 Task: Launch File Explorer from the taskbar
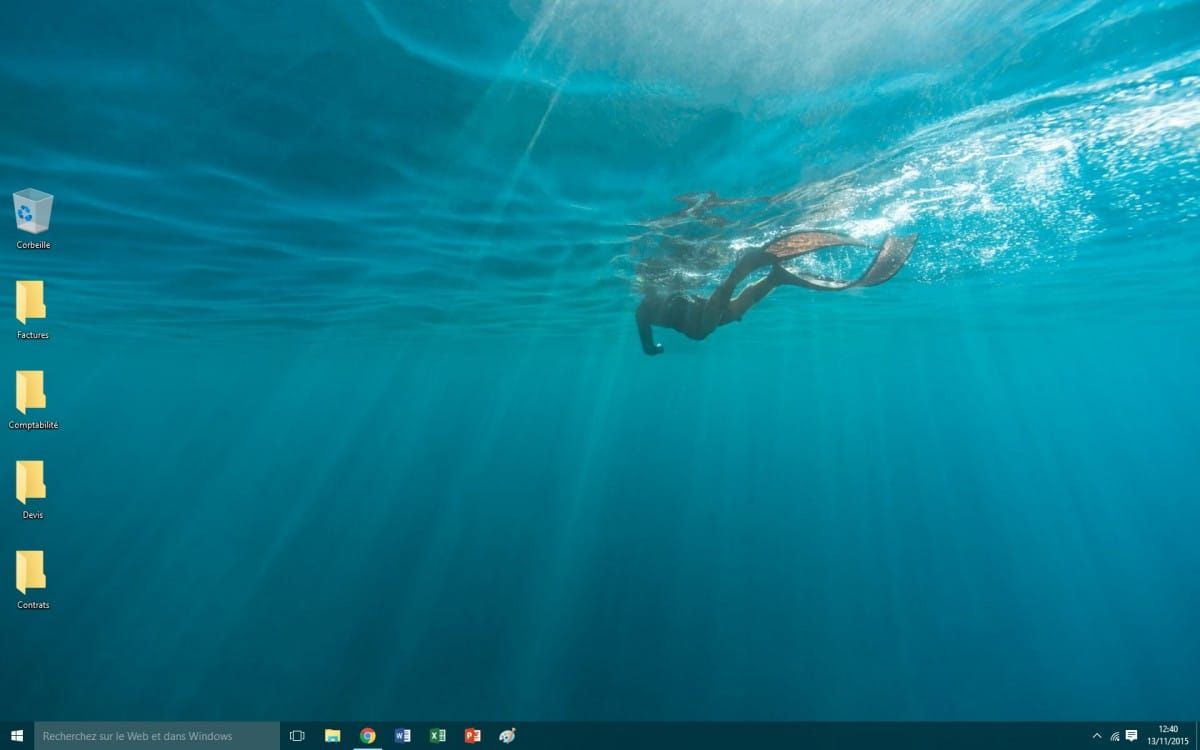tap(333, 736)
